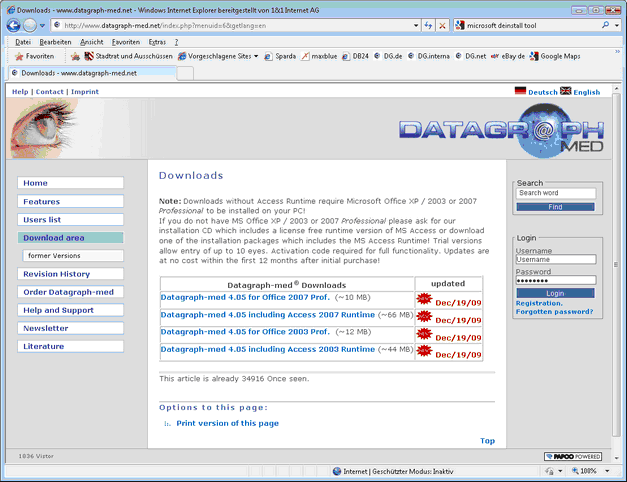Click the add to favorites bar icon

[75, 56]
